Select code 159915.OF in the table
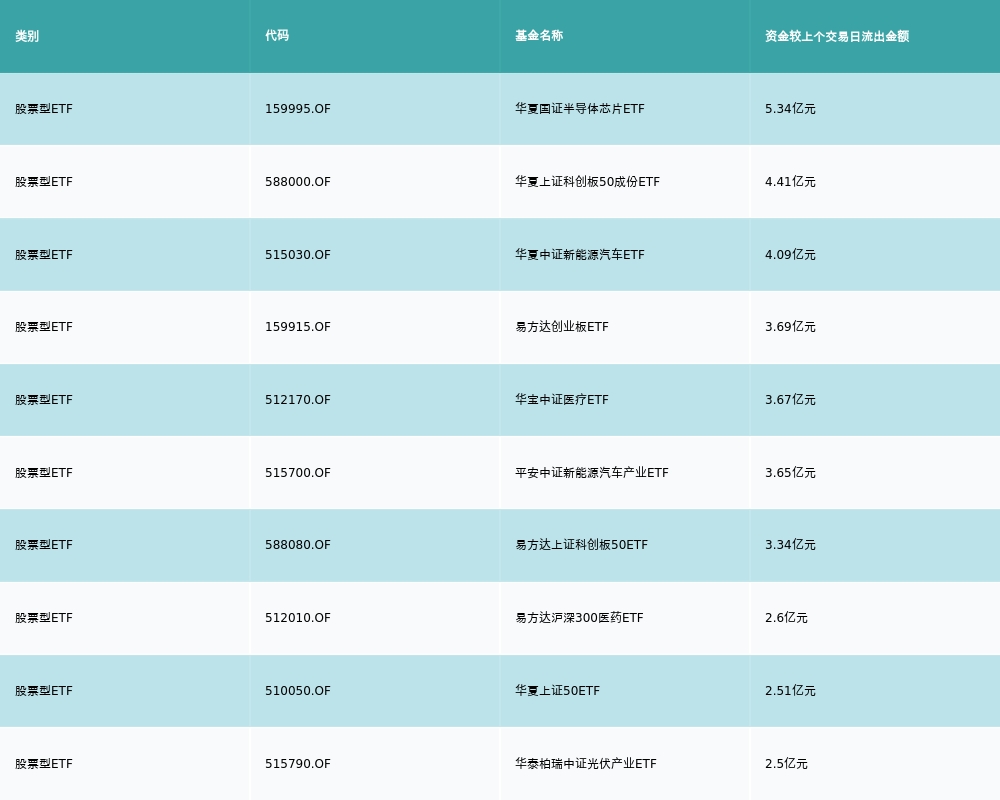 [x=298, y=327]
